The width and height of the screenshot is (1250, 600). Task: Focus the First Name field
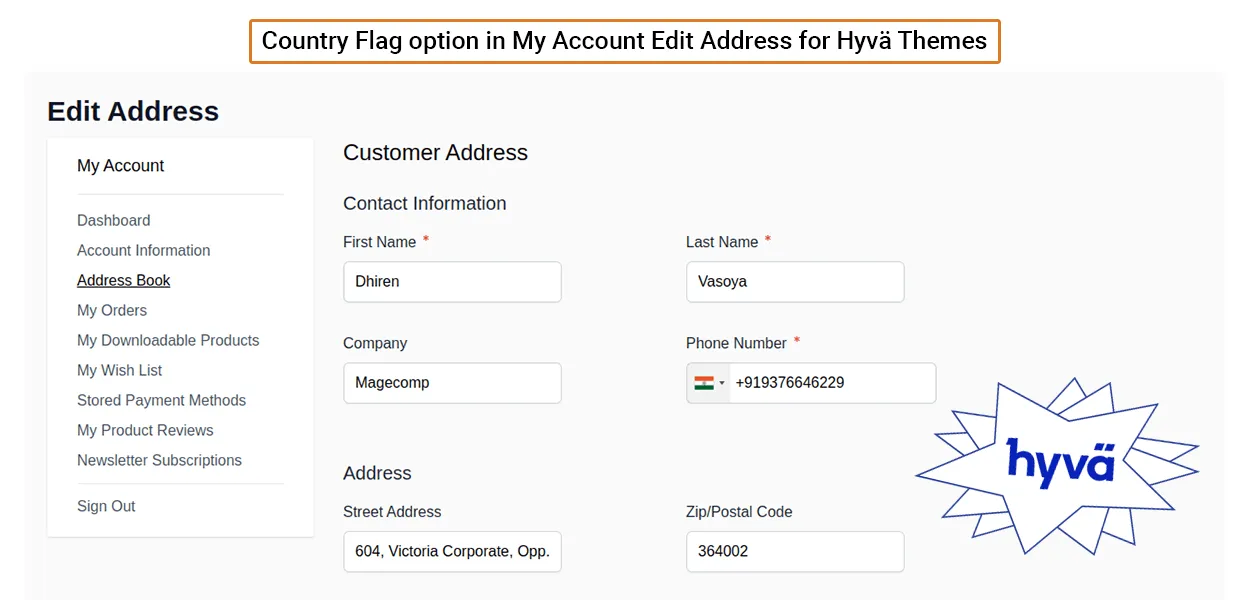(452, 282)
